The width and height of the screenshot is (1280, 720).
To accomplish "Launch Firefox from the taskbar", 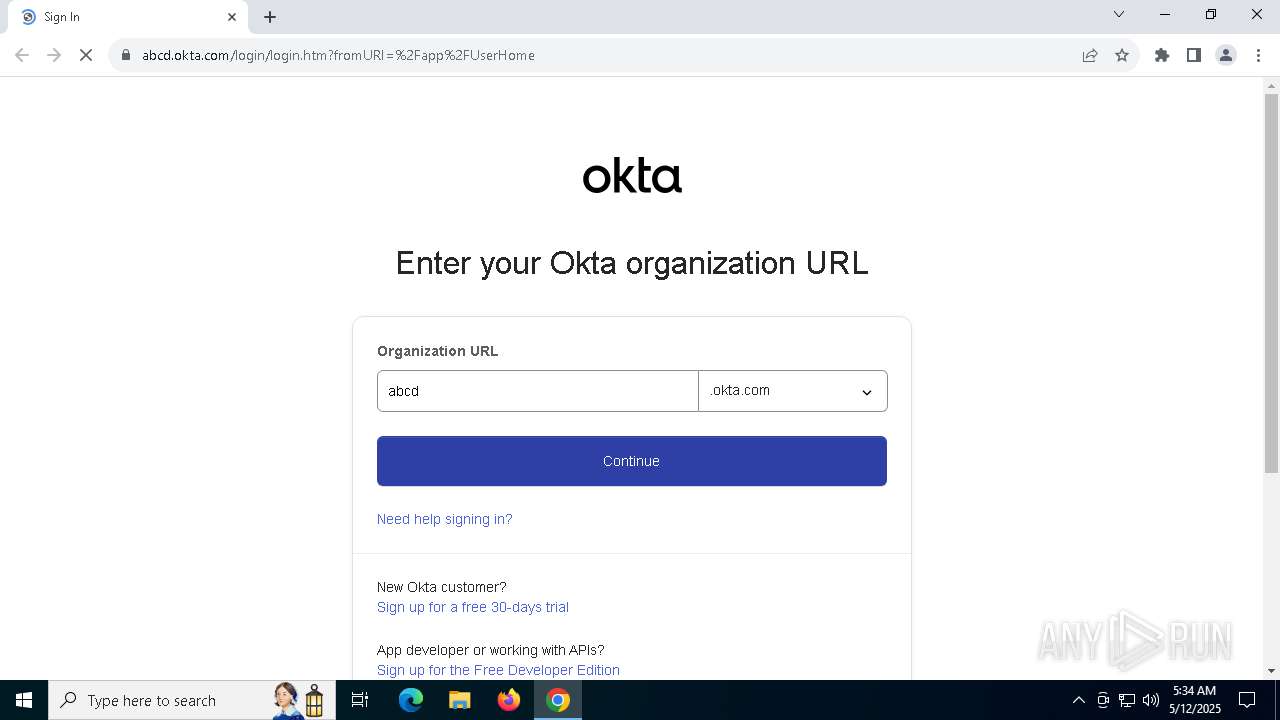I will pyautogui.click(x=509, y=700).
